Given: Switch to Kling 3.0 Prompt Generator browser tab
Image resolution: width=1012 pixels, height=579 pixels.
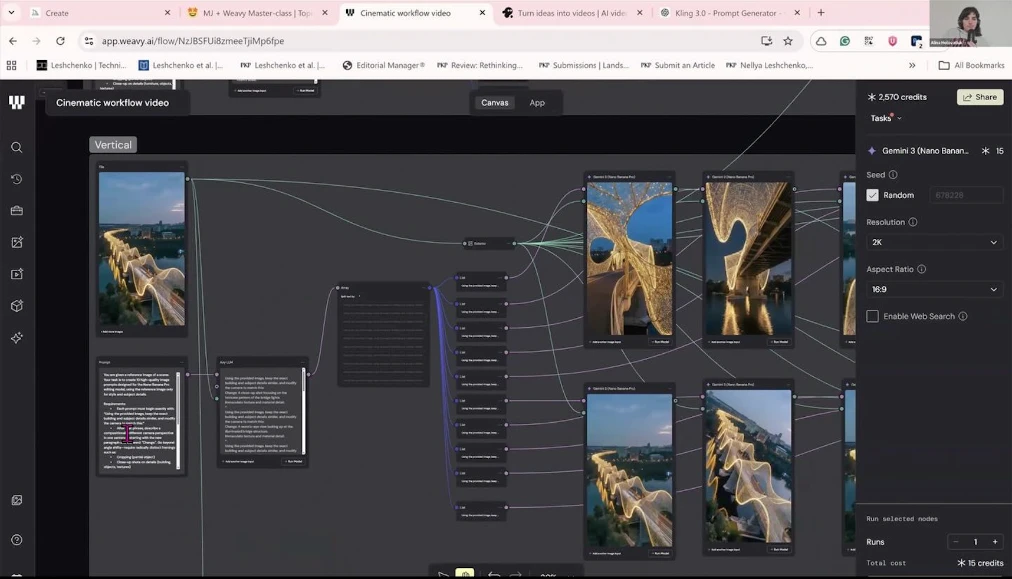Looking at the screenshot, I should tap(725, 13).
